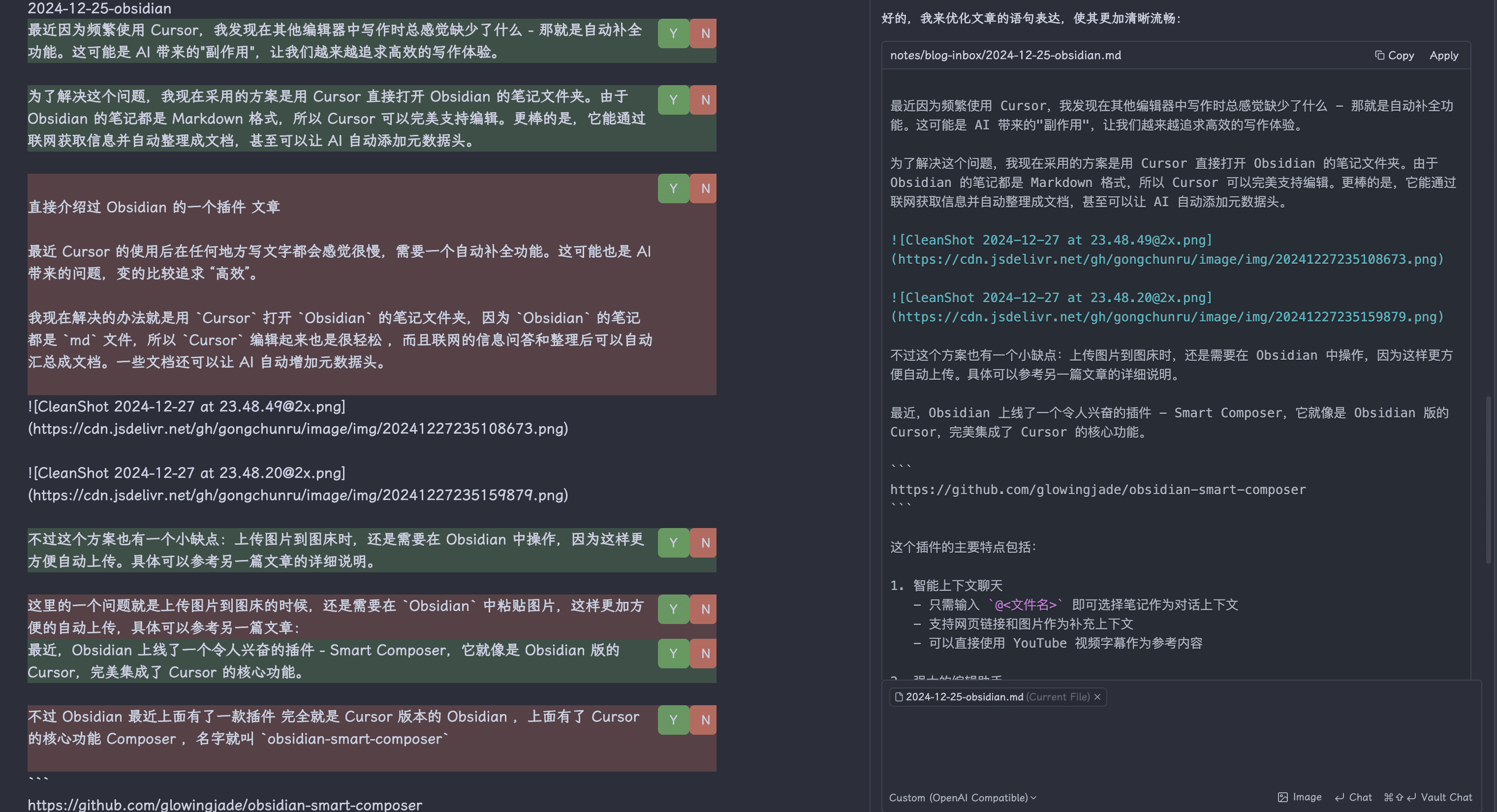Click N on '不过 Obsidian 最近上面有了' block
Image resolution: width=1497 pixels, height=812 pixels.
pos(704,719)
